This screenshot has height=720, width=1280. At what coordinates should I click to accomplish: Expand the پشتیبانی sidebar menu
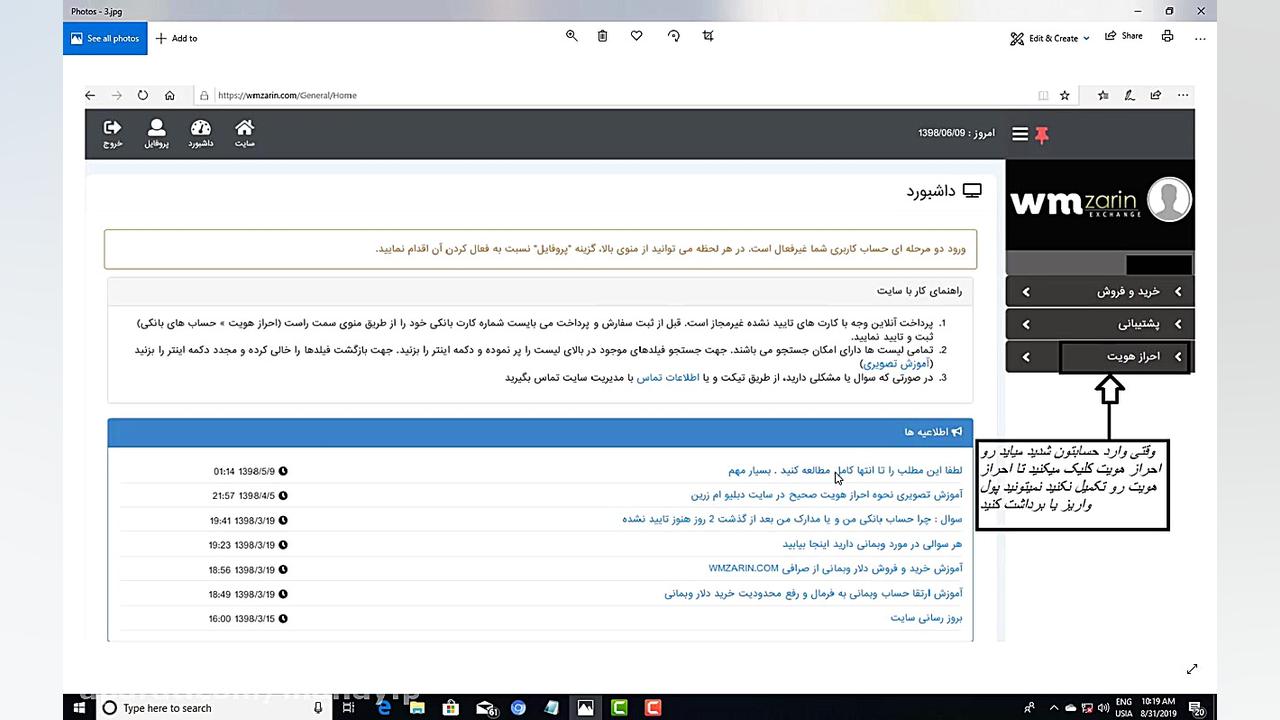(x=1100, y=324)
